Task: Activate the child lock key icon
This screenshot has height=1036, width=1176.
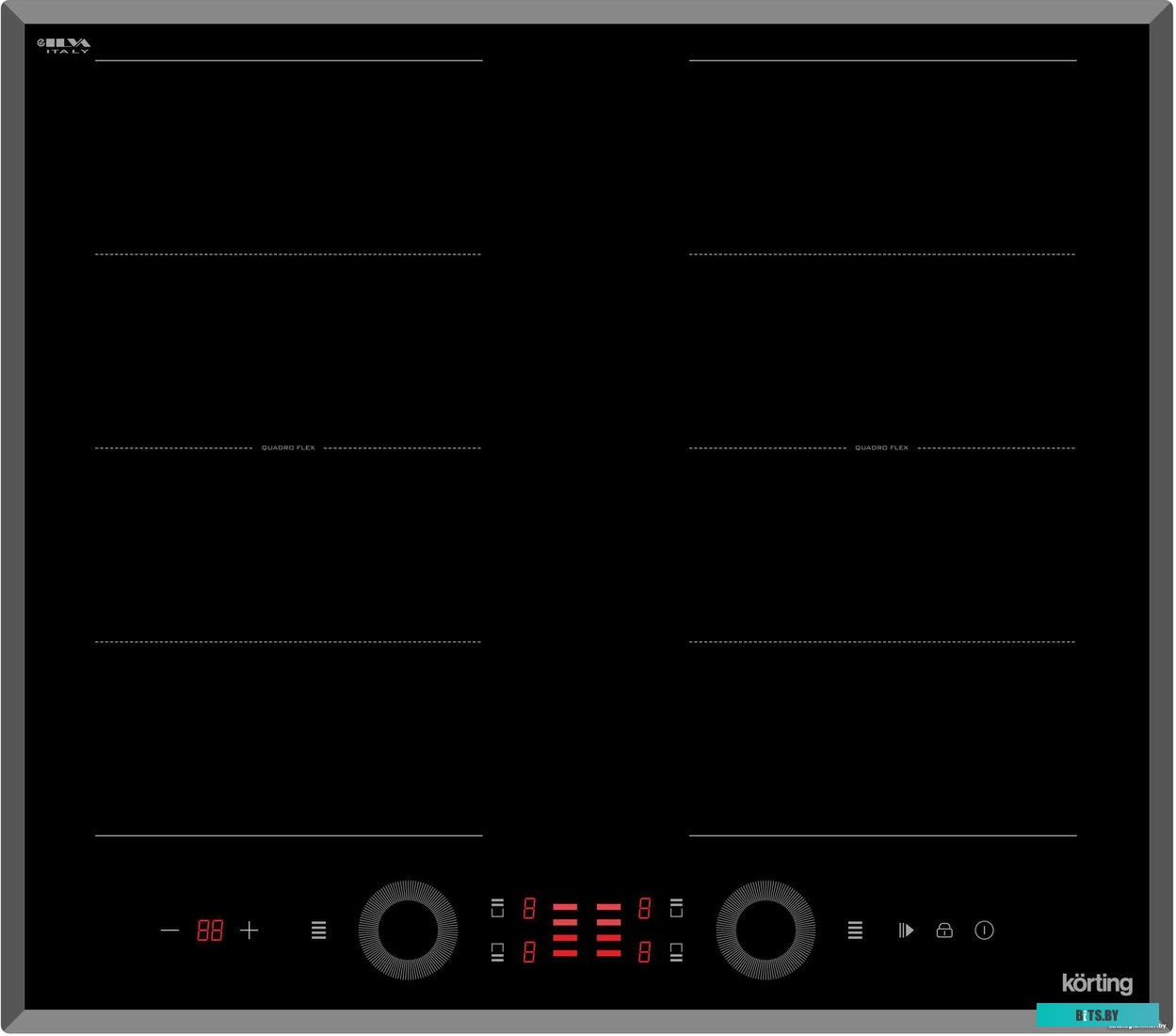Action: [944, 931]
